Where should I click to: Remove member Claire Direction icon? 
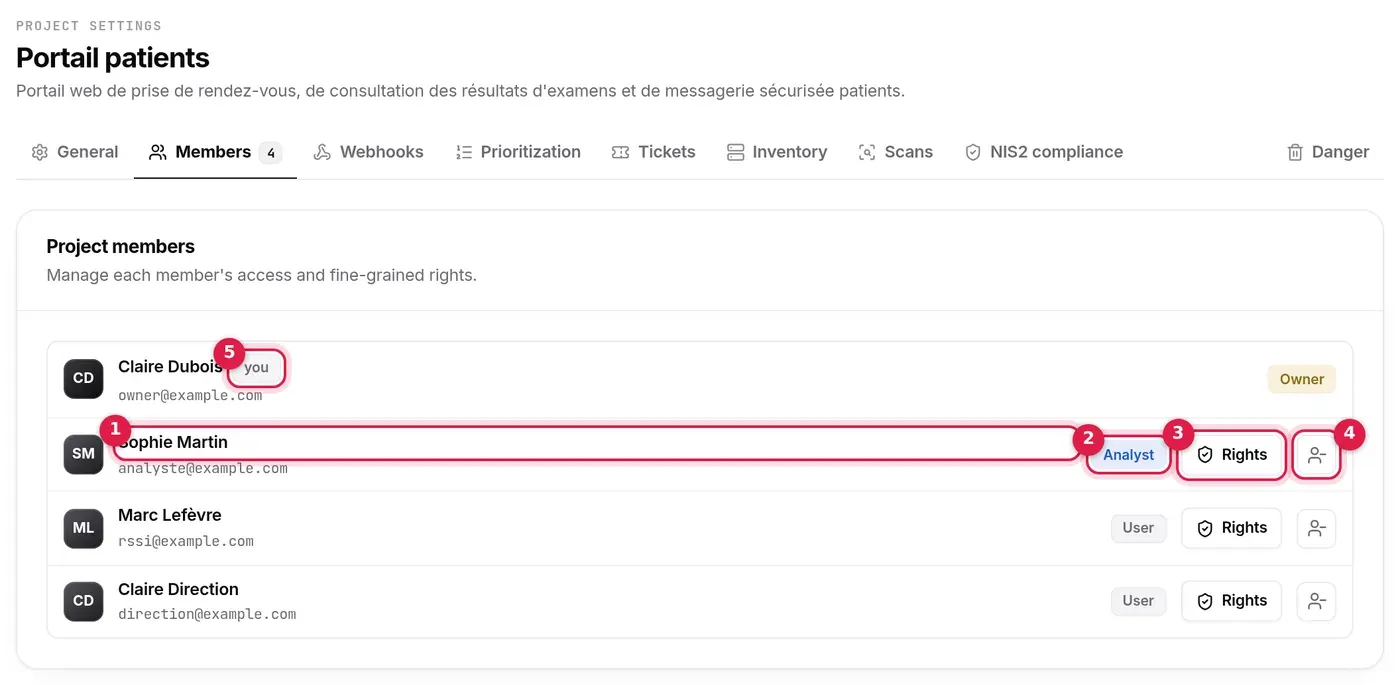pyautogui.click(x=1316, y=601)
